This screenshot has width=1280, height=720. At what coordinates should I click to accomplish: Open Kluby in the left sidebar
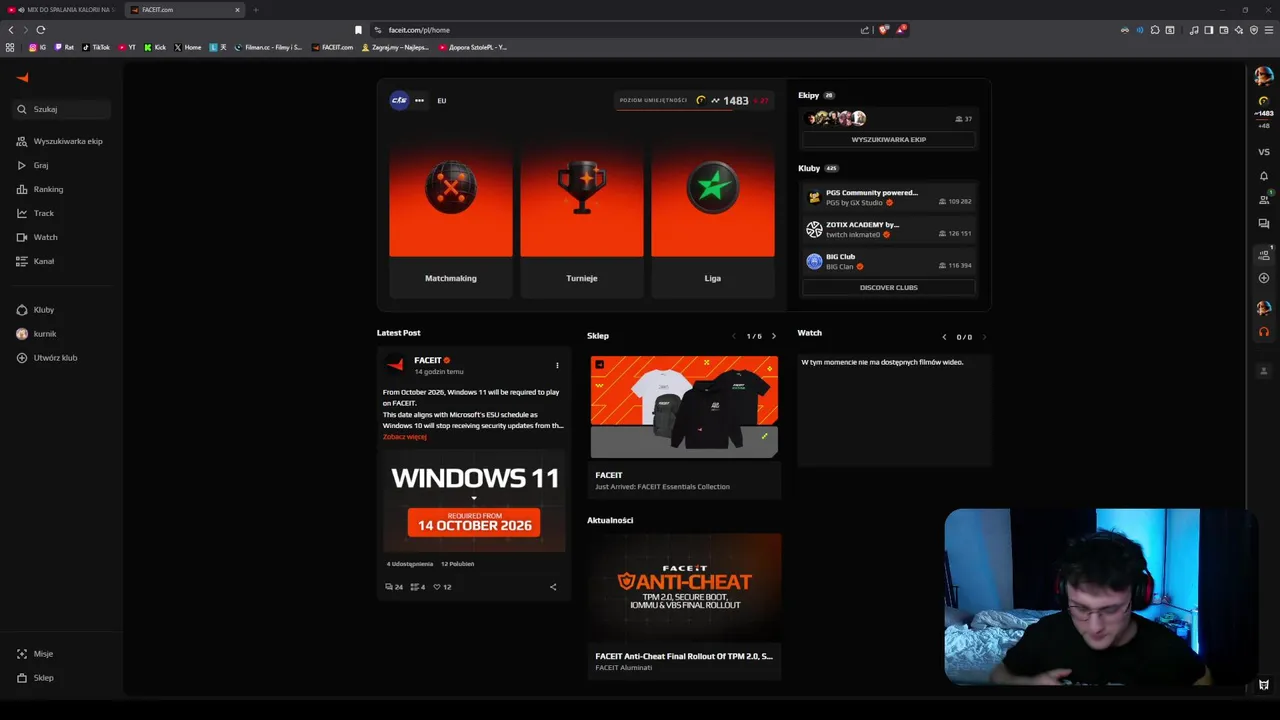pyautogui.click(x=36, y=310)
